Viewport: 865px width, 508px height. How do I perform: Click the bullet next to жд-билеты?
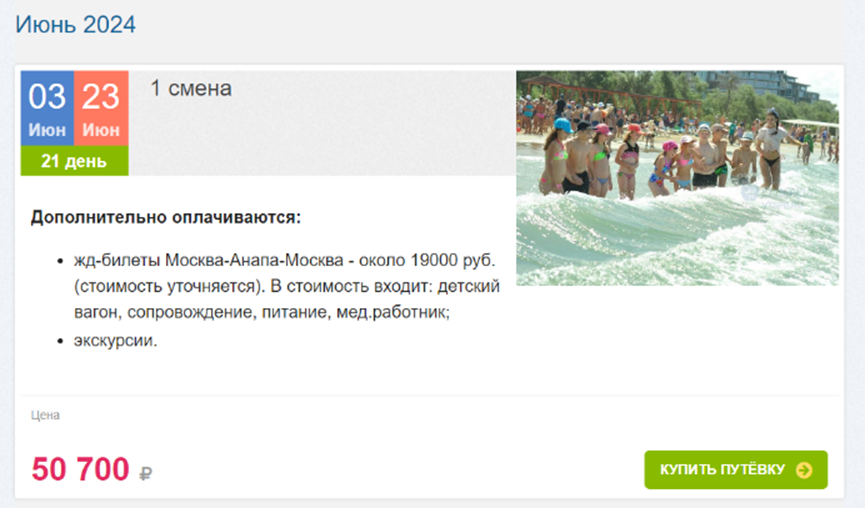pyautogui.click(x=60, y=261)
